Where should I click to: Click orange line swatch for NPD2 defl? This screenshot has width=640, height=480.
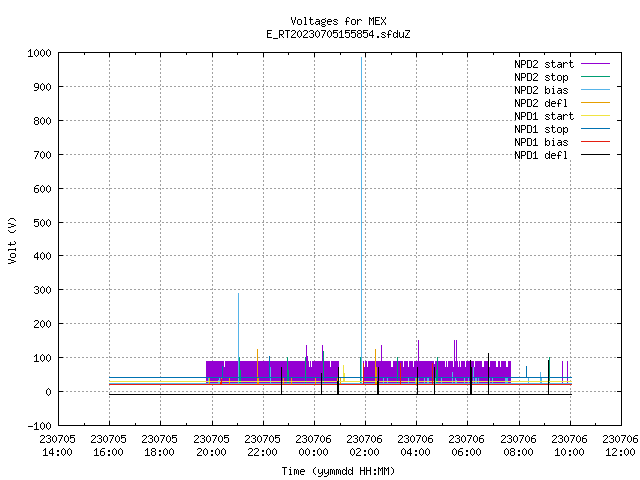(x=595, y=103)
